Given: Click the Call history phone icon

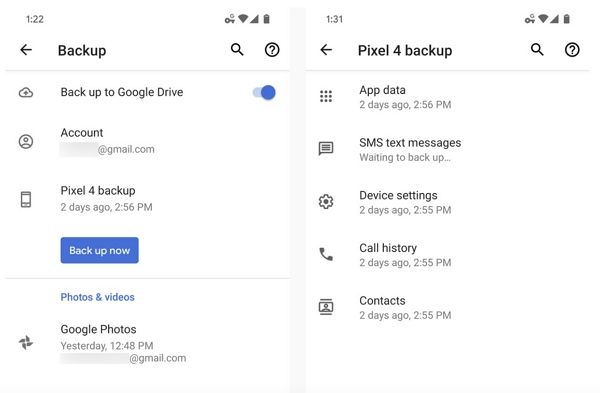Looking at the screenshot, I should click(x=326, y=254).
